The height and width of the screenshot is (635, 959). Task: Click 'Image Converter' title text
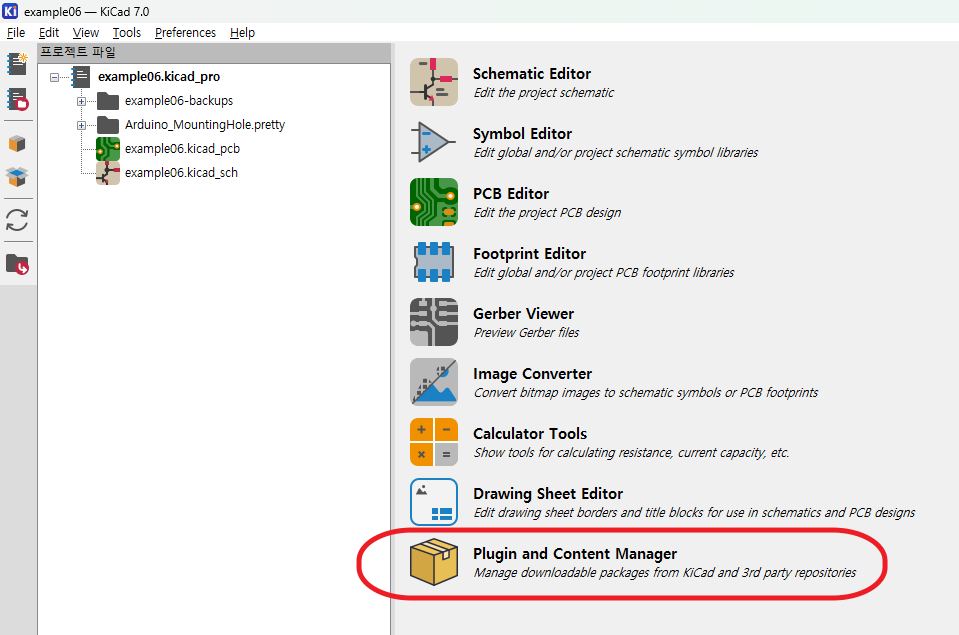[532, 374]
